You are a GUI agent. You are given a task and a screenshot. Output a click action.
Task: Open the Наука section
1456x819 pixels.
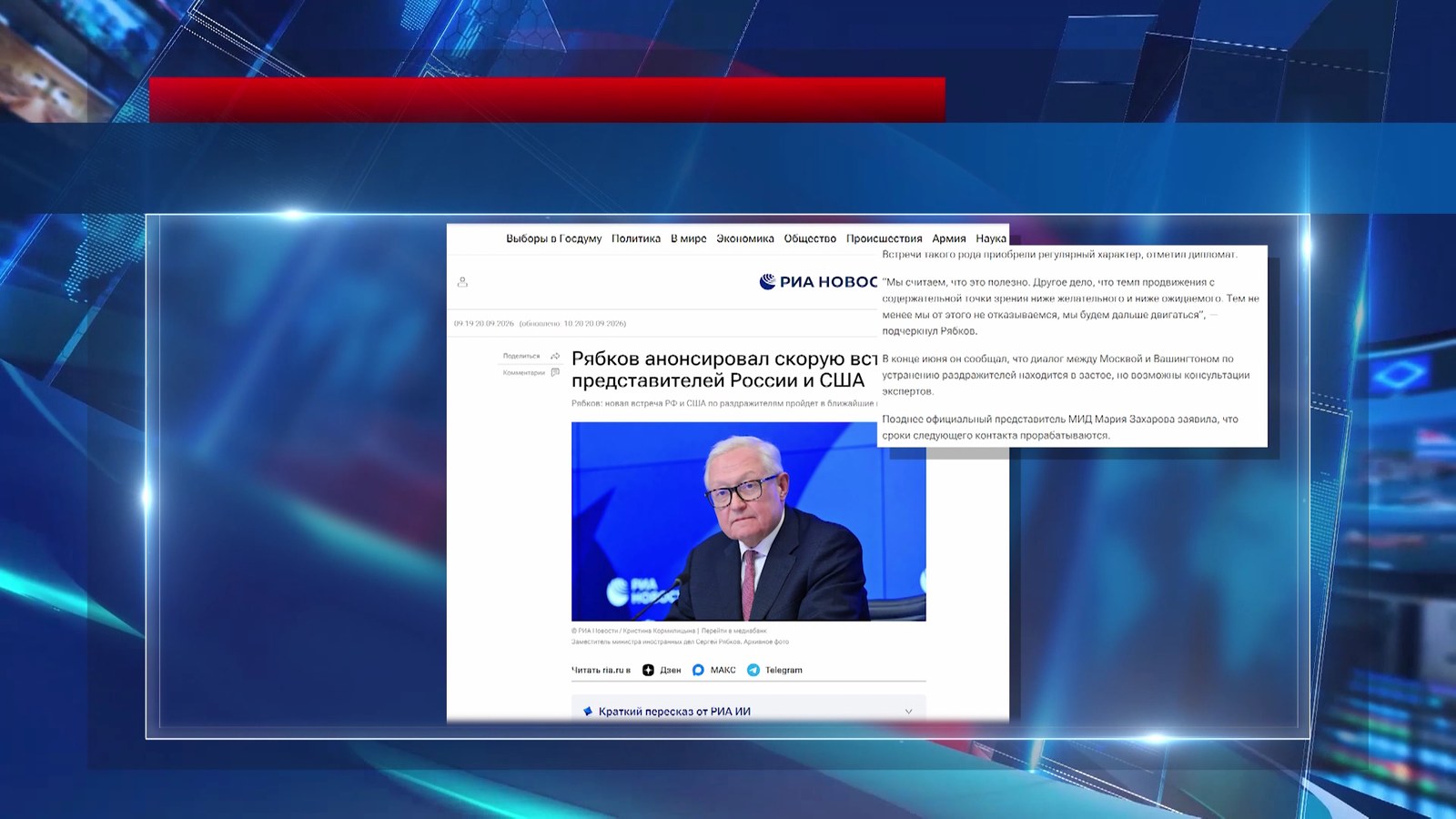pos(991,238)
